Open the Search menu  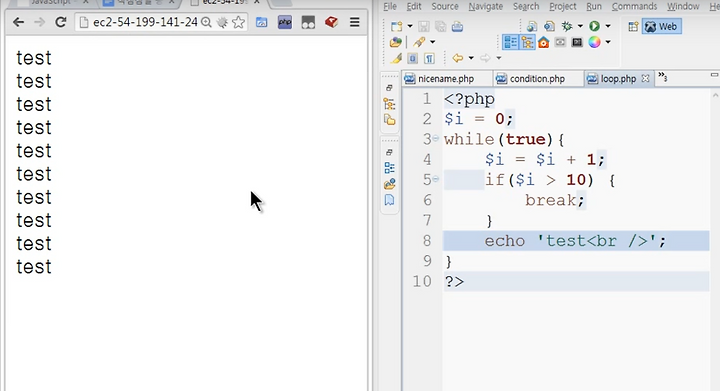coord(526,6)
